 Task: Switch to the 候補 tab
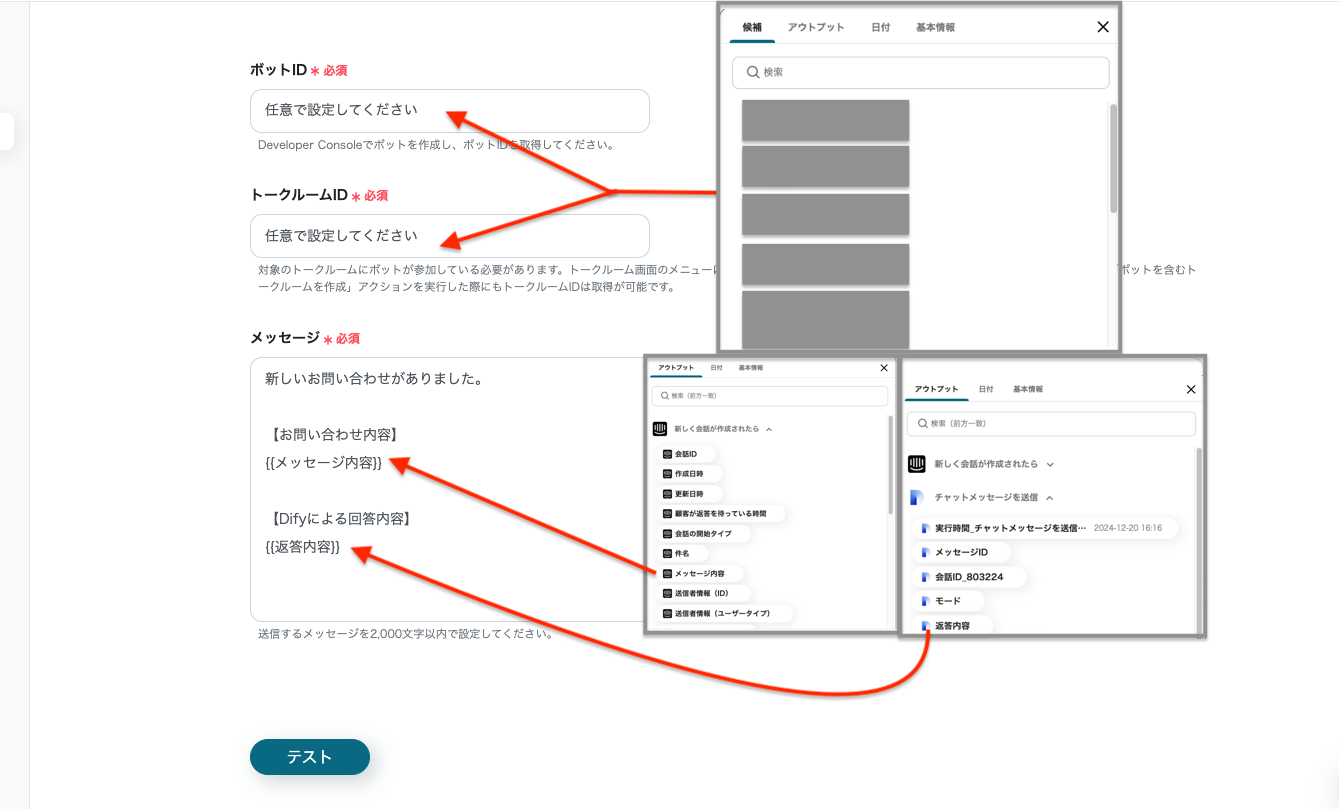pyautogui.click(x=752, y=27)
